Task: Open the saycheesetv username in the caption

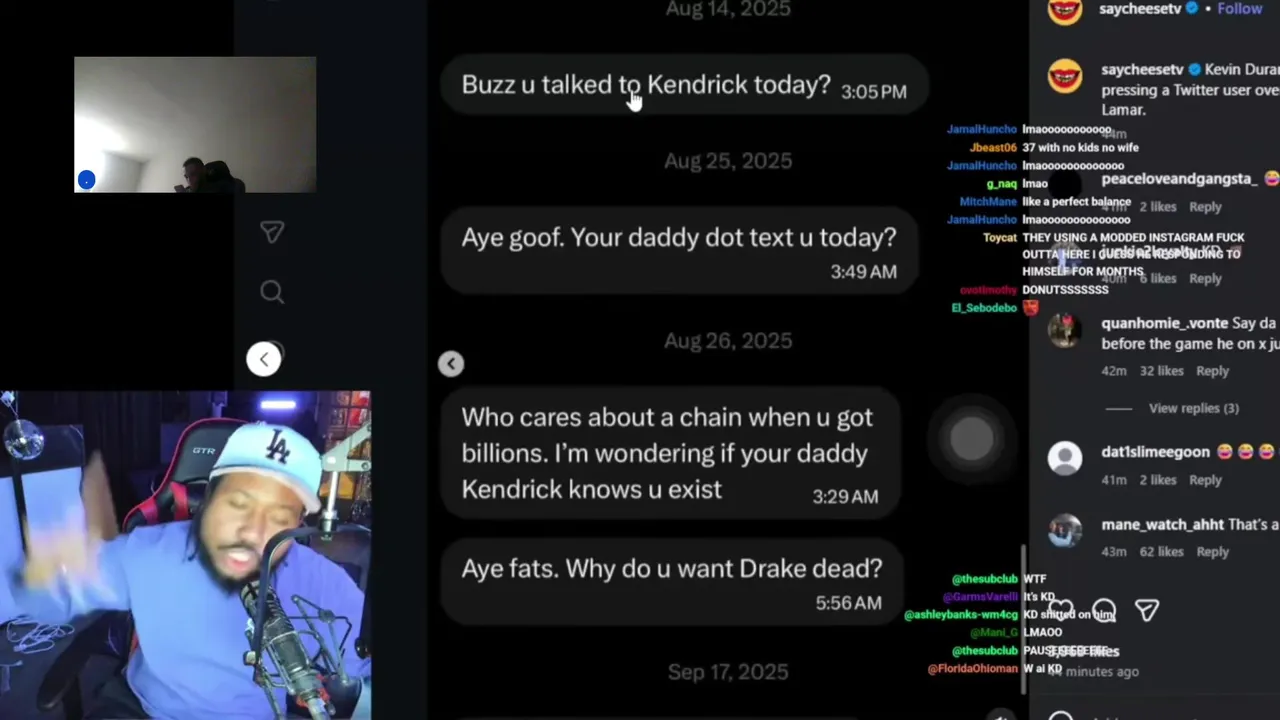Action: (1142, 69)
